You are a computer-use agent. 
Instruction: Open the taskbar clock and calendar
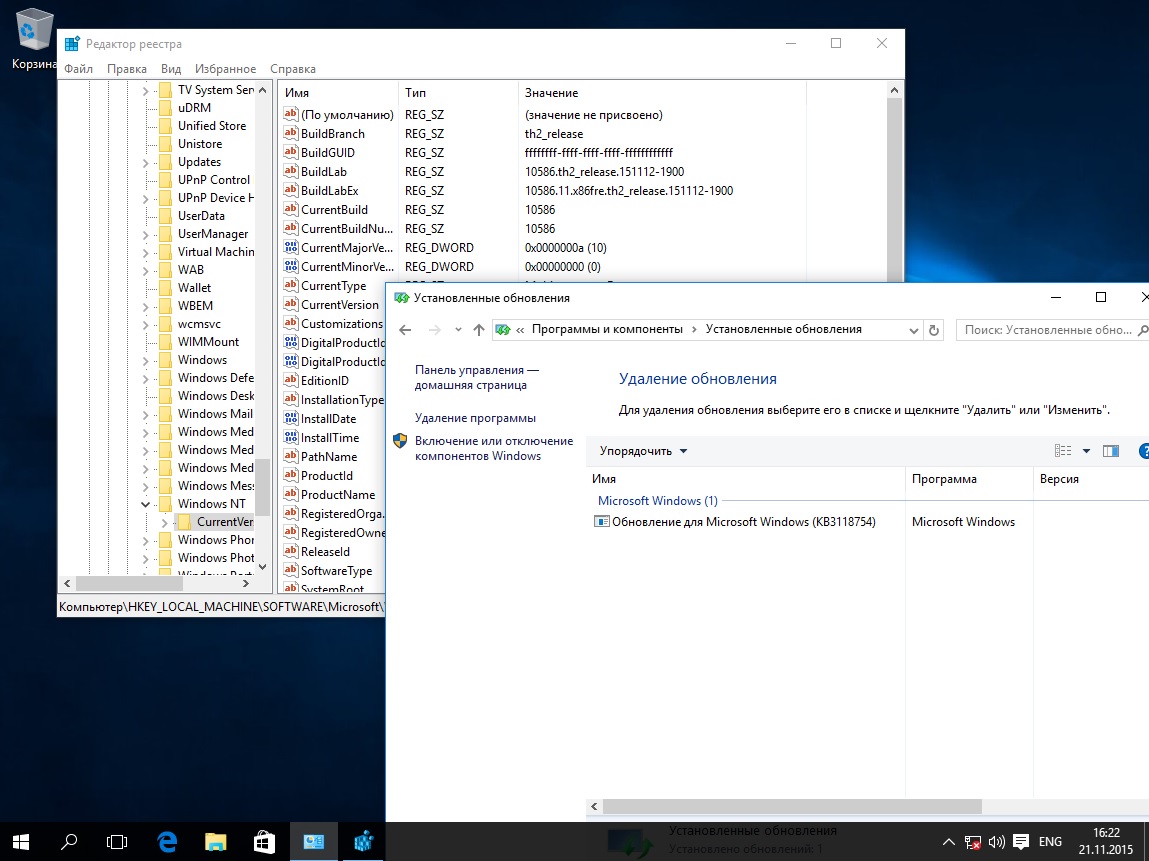pos(1106,841)
